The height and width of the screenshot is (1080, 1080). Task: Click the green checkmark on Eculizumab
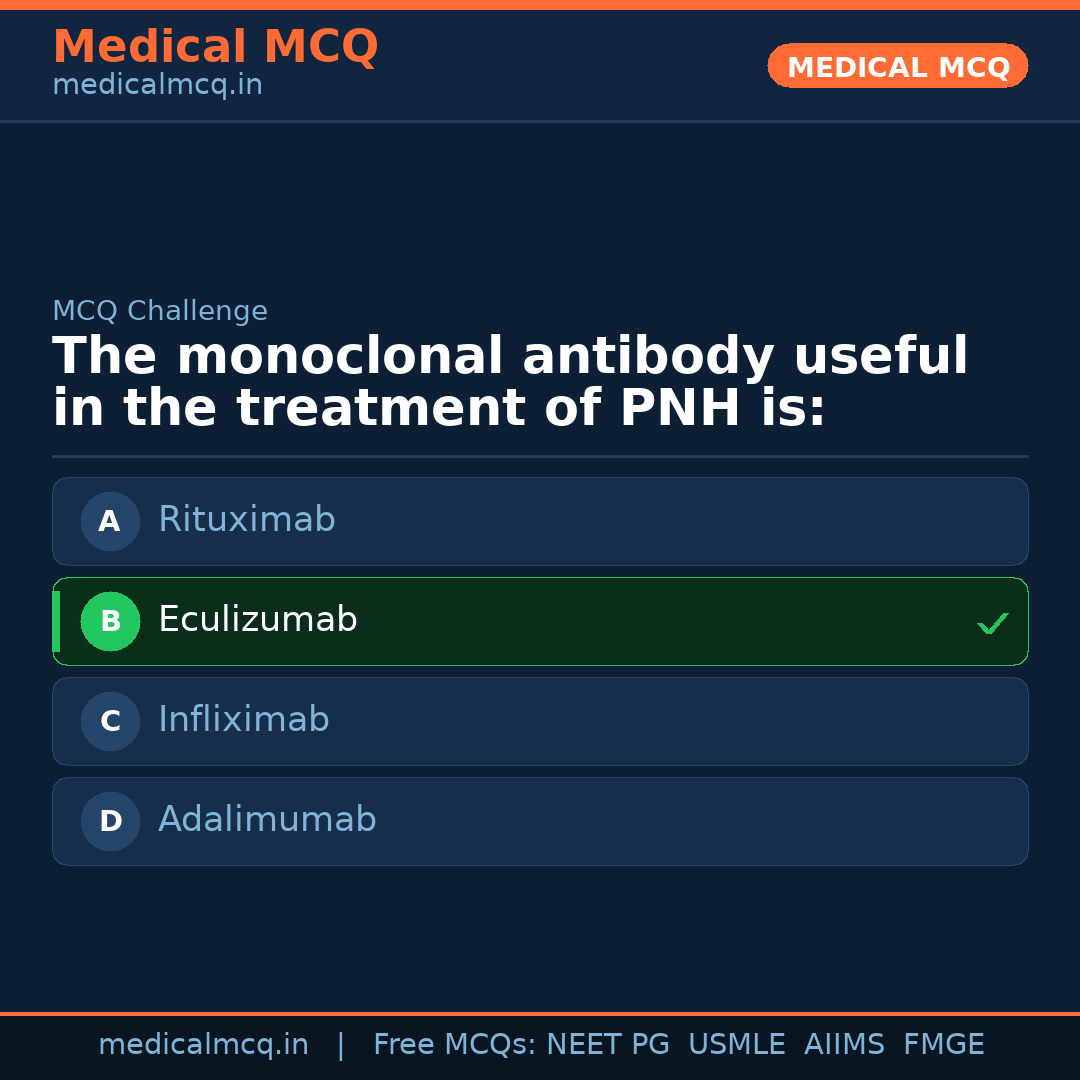point(992,624)
